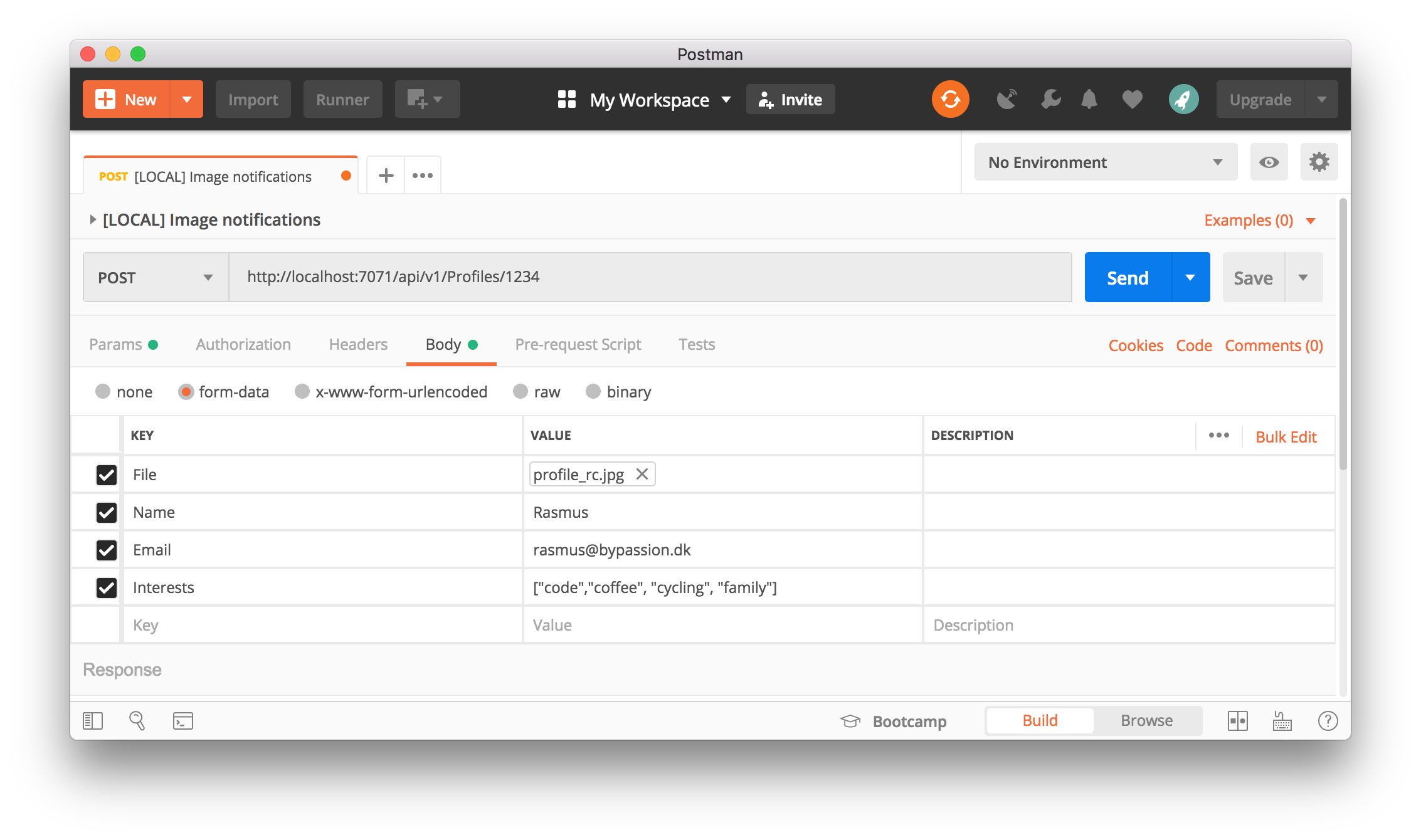Viewport: 1421px width, 840px height.
Task: Open the notifications bell icon
Action: coord(1089,99)
